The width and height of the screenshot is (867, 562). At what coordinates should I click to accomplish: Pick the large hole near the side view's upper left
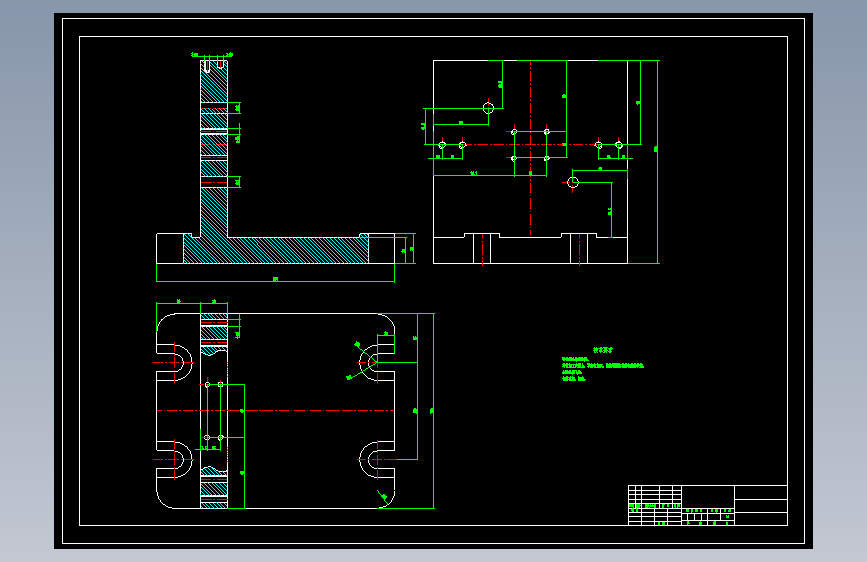click(x=488, y=108)
